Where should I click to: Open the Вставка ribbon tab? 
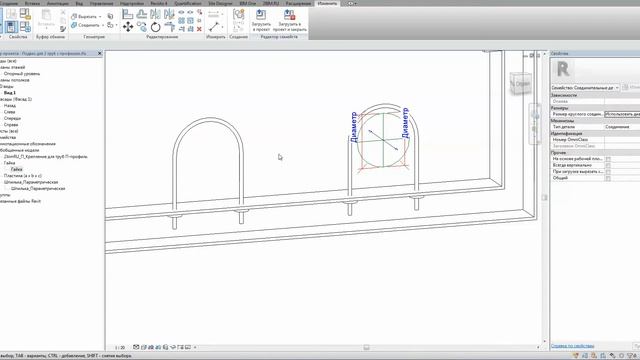[33, 3]
